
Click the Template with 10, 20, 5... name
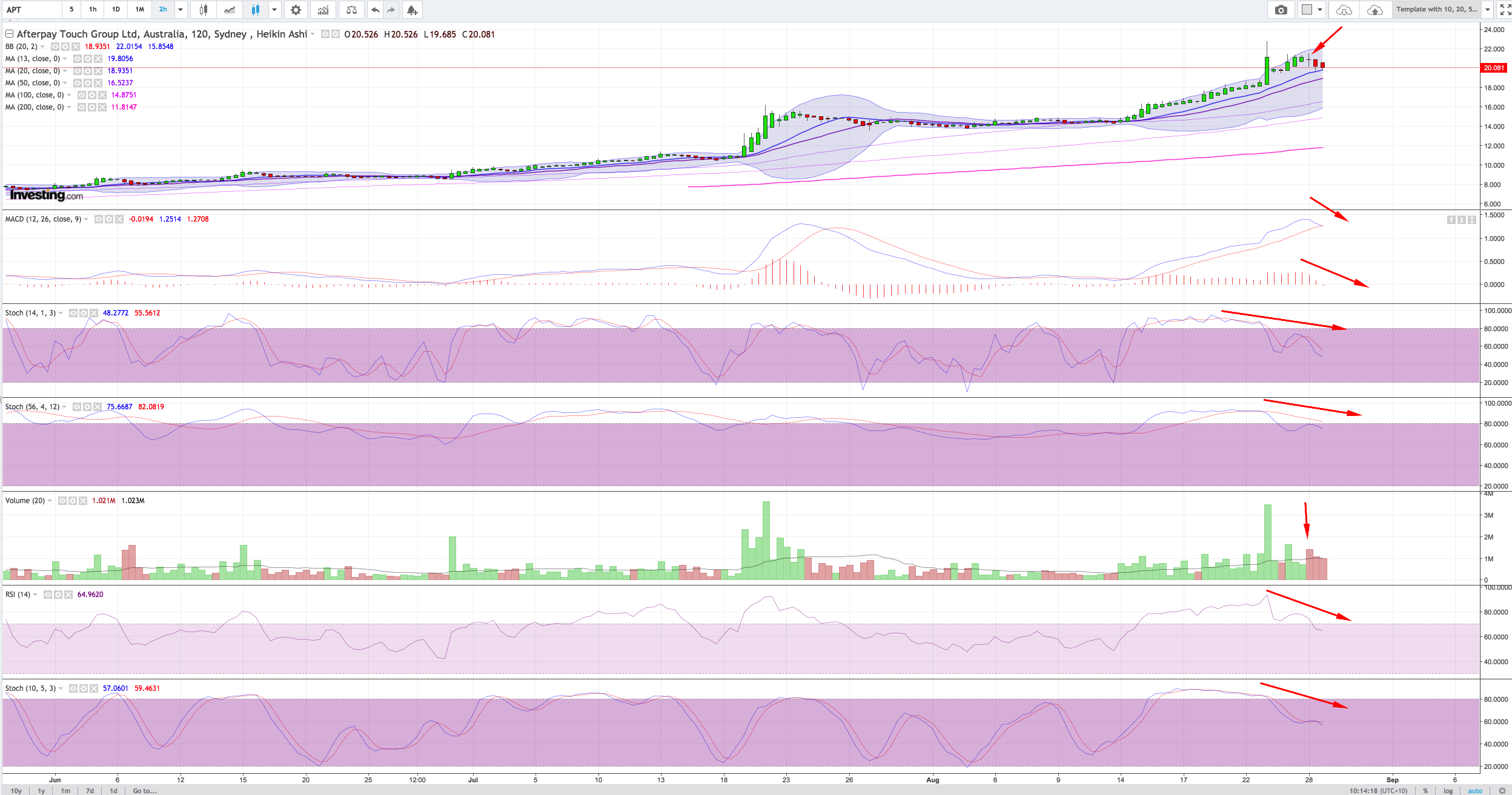click(1436, 10)
